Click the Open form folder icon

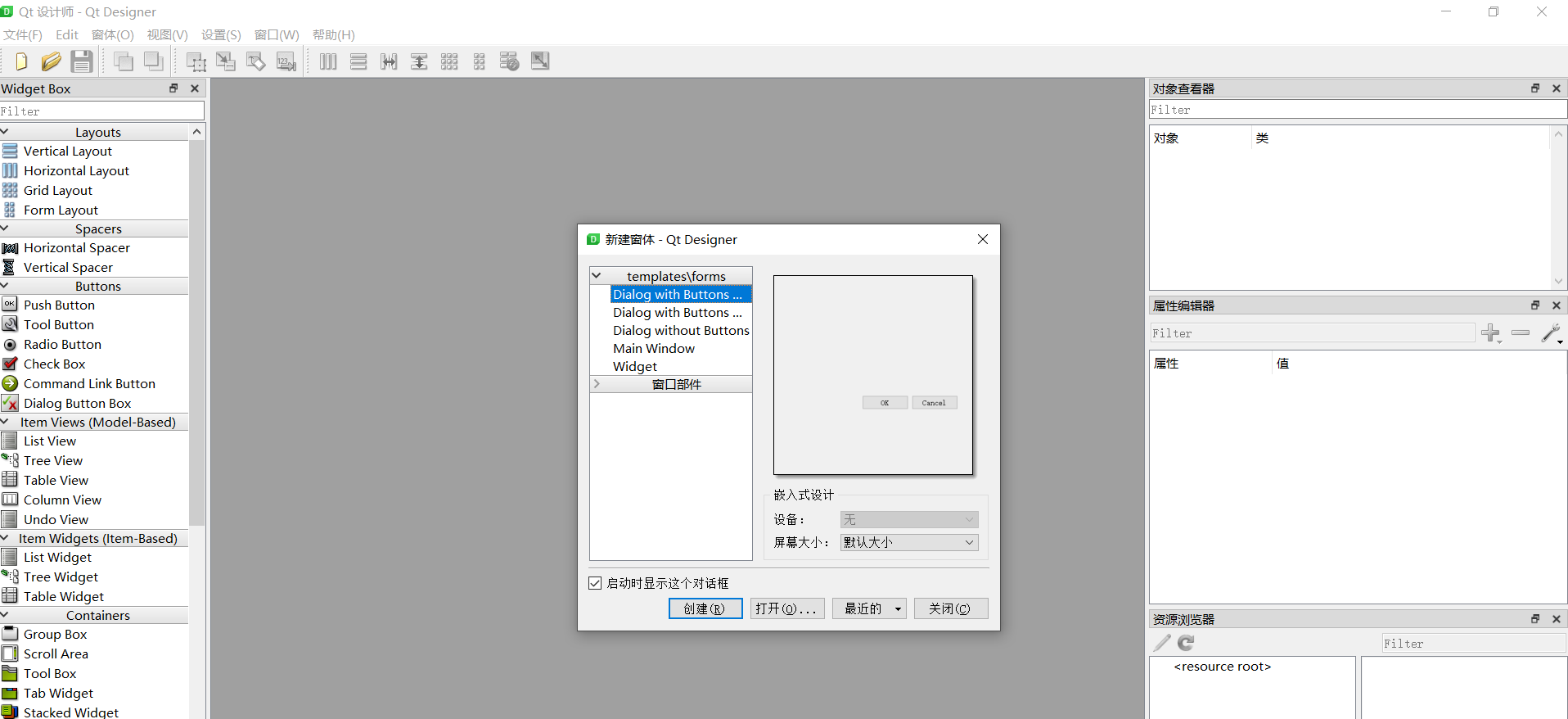51,61
